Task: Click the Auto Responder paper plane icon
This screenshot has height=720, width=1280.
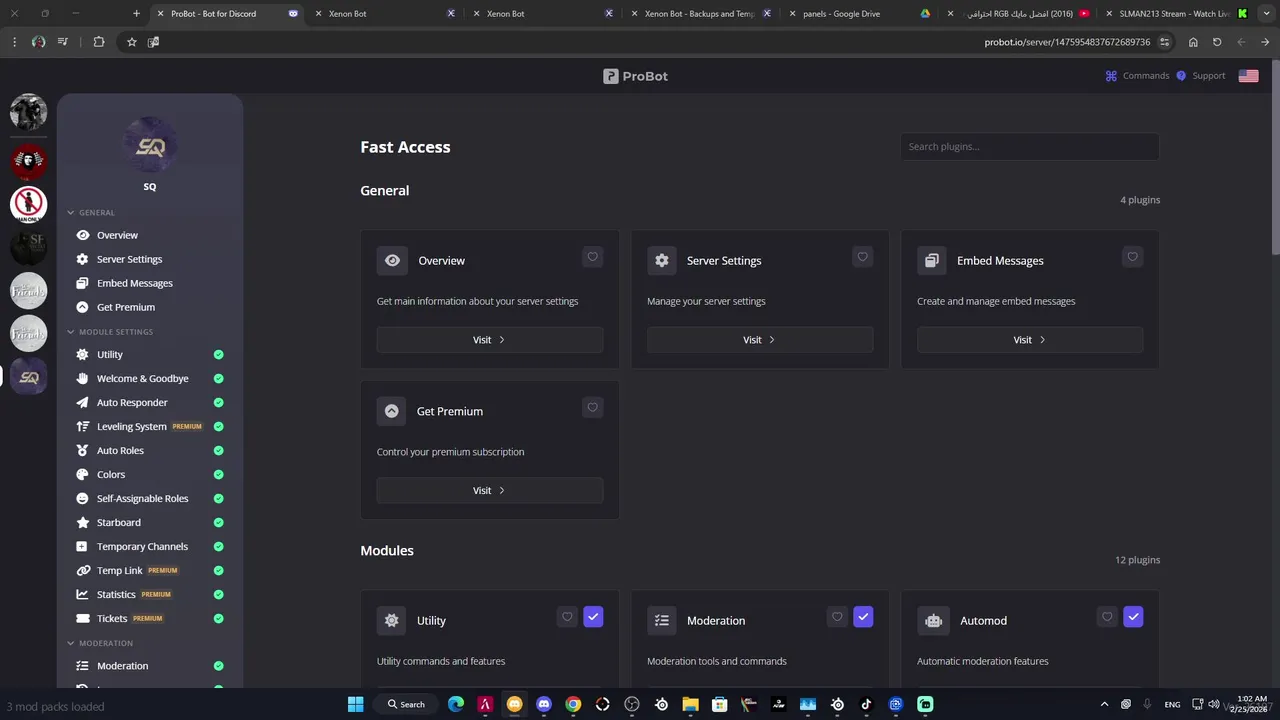Action: click(x=83, y=402)
